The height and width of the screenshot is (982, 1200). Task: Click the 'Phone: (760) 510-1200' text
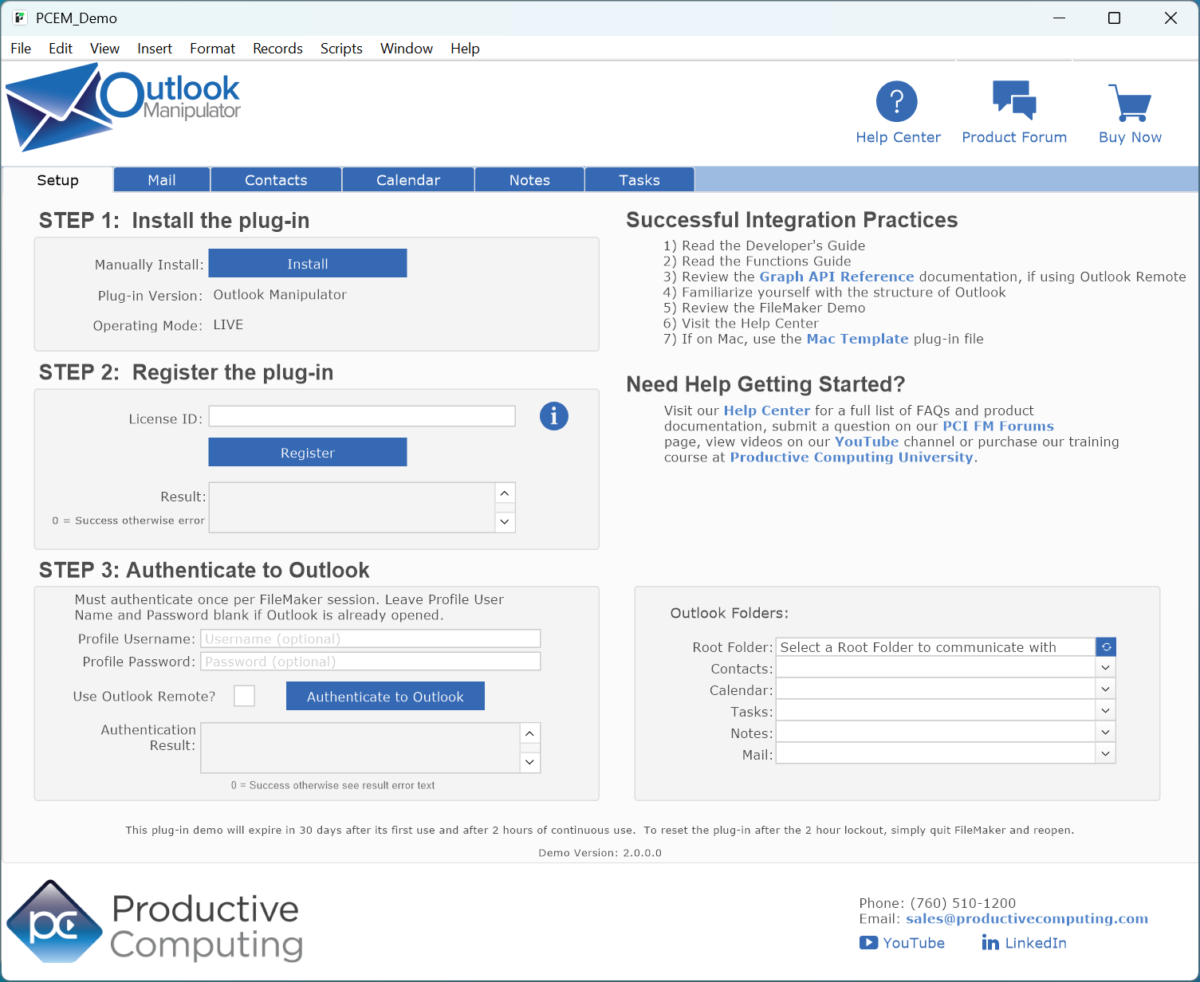tap(937, 903)
